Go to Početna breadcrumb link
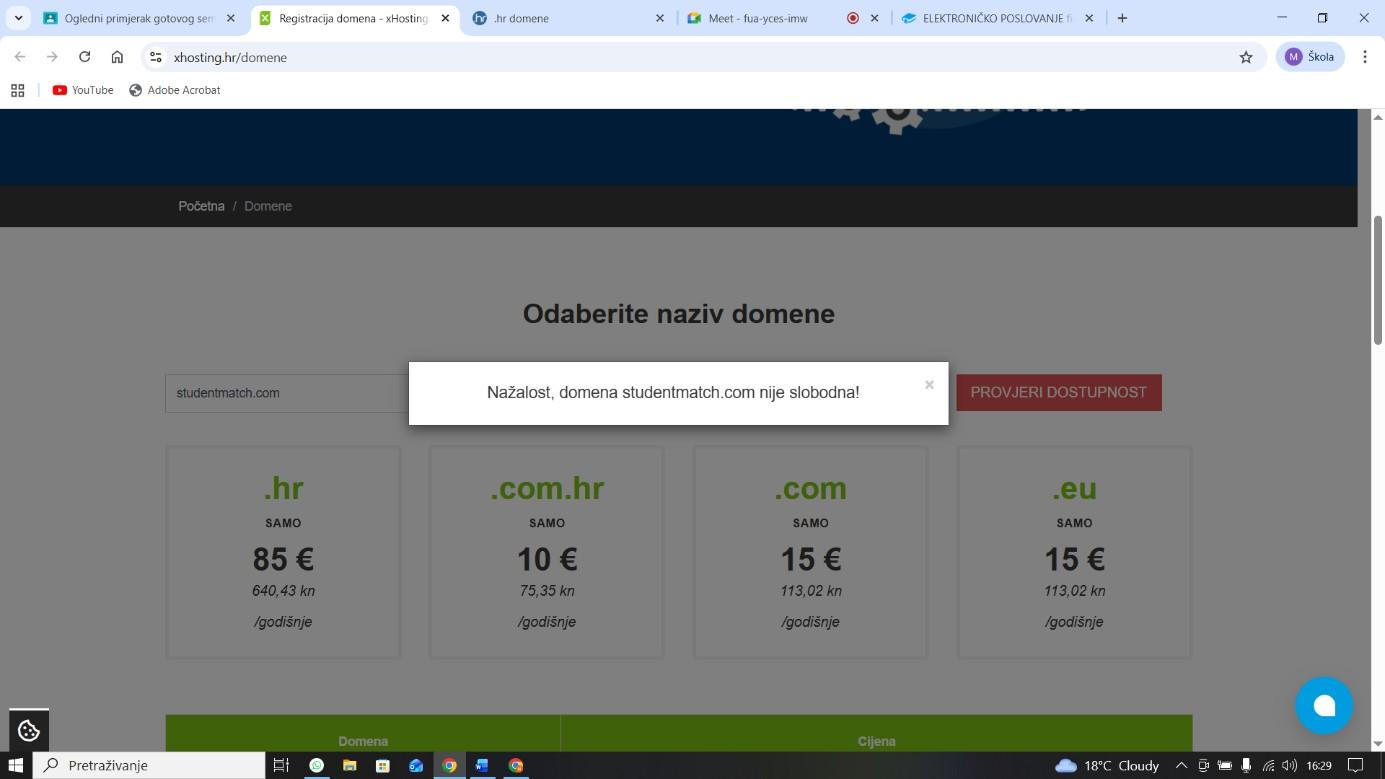 pyautogui.click(x=201, y=206)
